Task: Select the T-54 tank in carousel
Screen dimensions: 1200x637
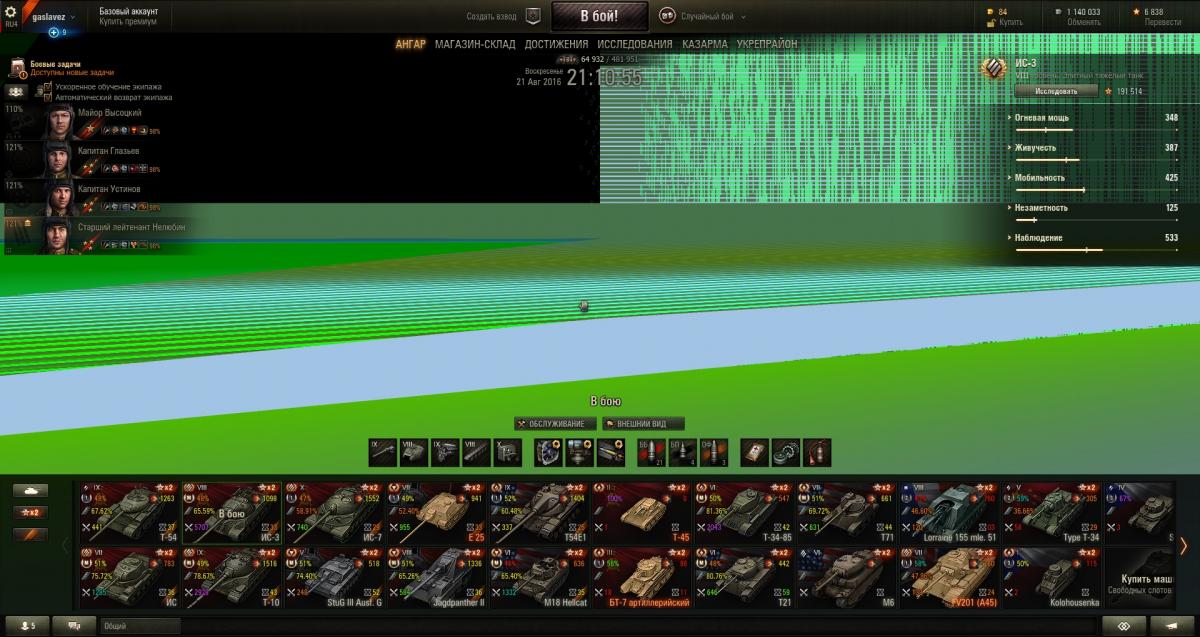Action: coord(128,513)
